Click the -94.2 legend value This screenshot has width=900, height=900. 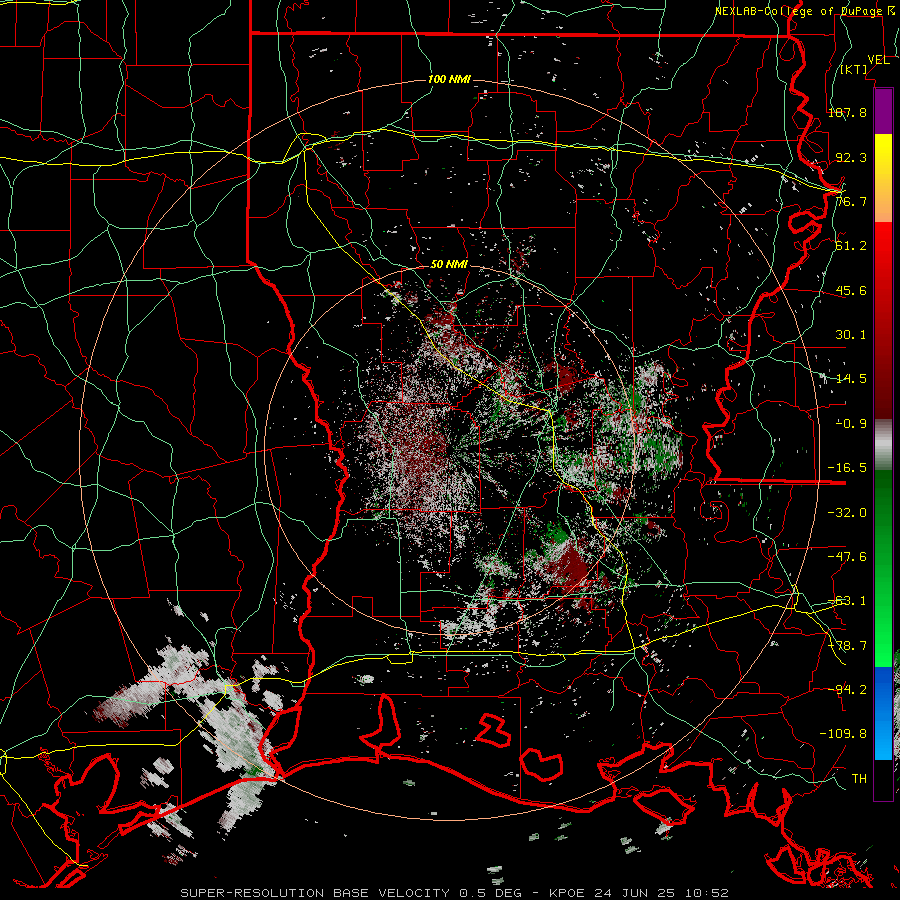[x=847, y=689]
